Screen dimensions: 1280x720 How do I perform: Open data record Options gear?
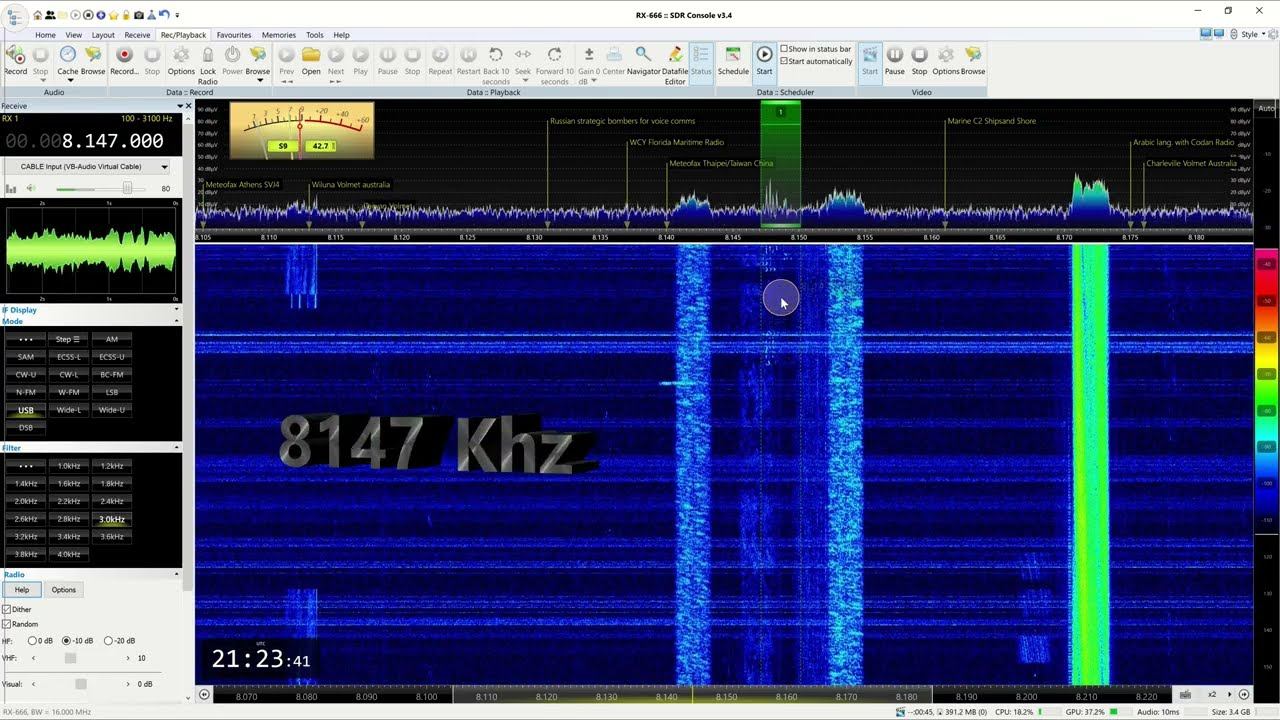tap(181, 60)
